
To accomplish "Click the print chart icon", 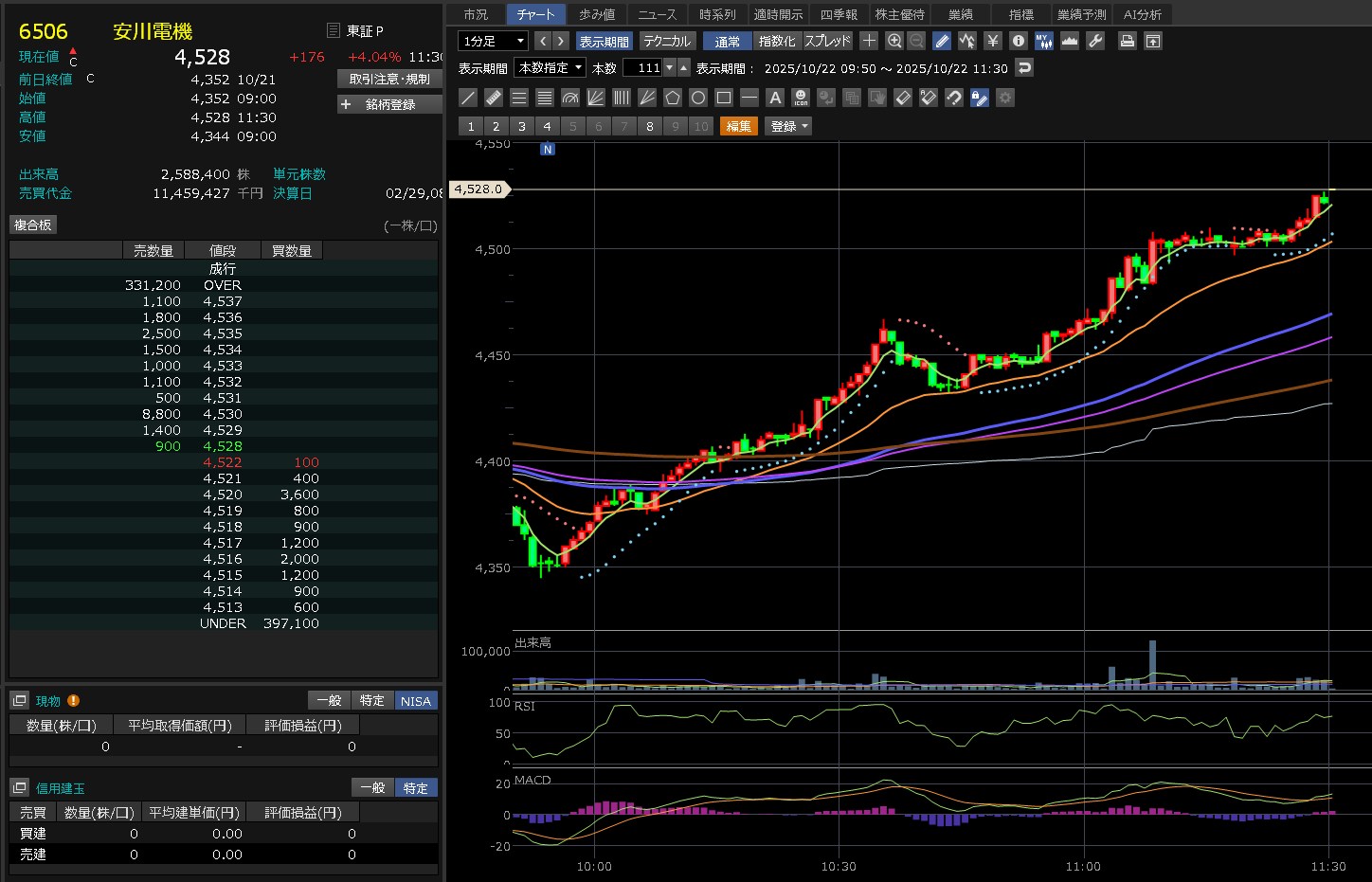I will click(1127, 41).
